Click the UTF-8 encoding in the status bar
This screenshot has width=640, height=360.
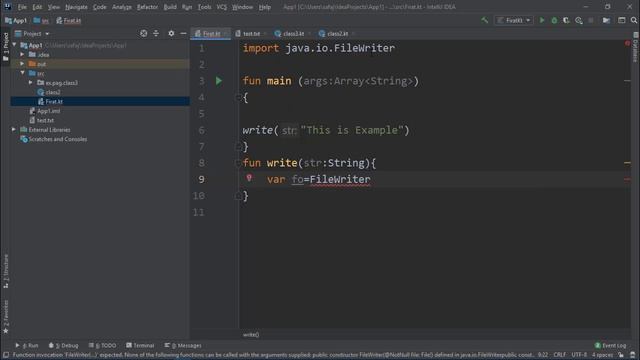(x=579, y=355)
